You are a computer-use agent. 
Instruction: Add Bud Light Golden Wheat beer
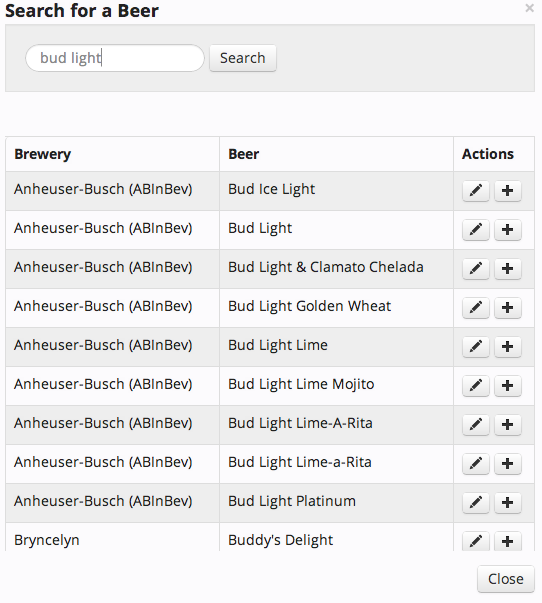(x=507, y=308)
